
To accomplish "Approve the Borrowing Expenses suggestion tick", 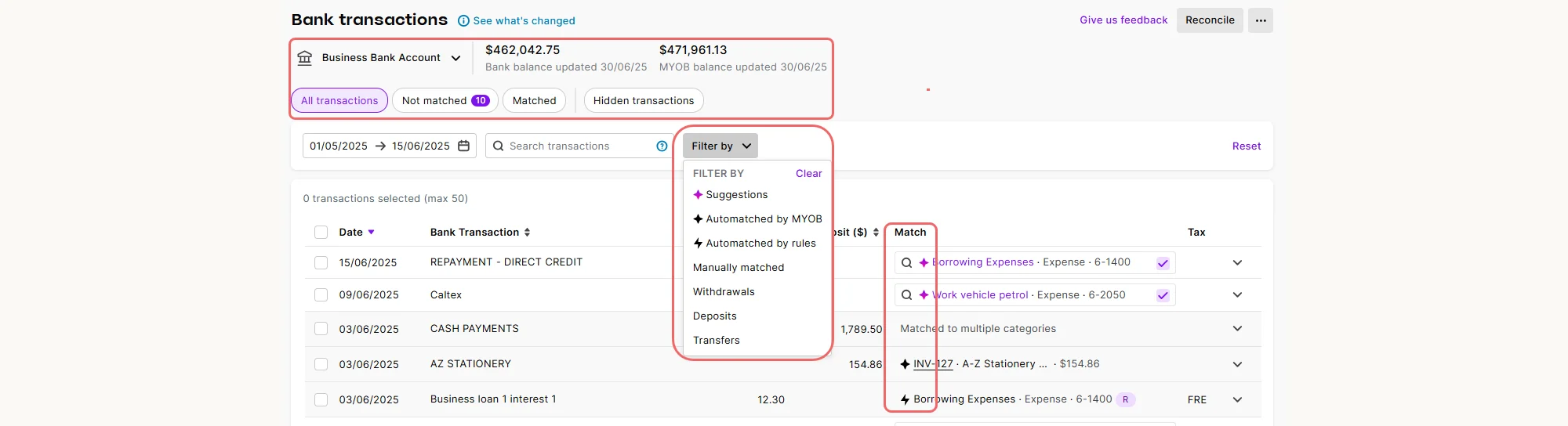I will click(1163, 263).
